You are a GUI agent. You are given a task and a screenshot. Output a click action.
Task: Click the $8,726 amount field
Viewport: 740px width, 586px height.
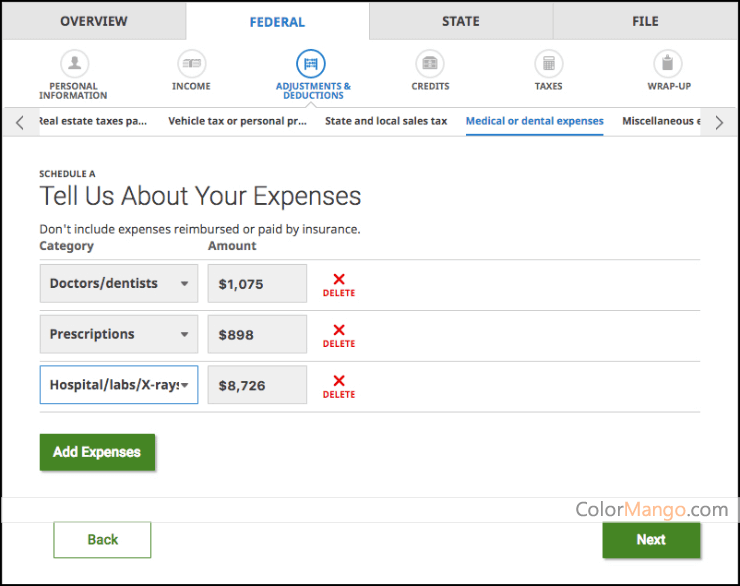(257, 385)
